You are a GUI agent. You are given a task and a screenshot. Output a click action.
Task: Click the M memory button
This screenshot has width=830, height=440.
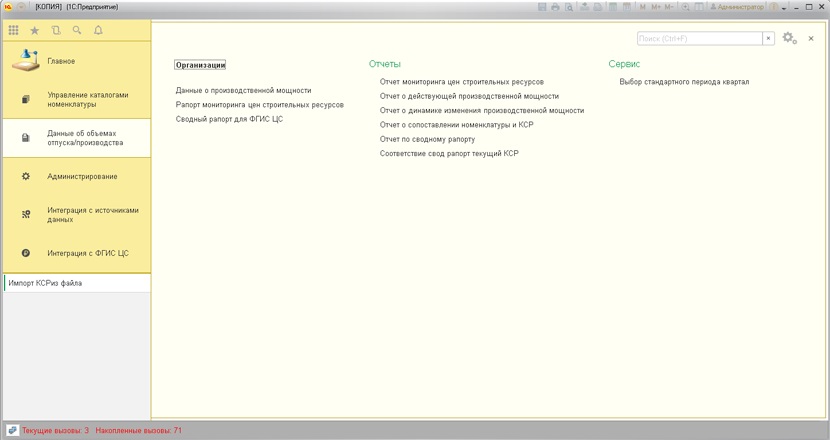pos(643,7)
